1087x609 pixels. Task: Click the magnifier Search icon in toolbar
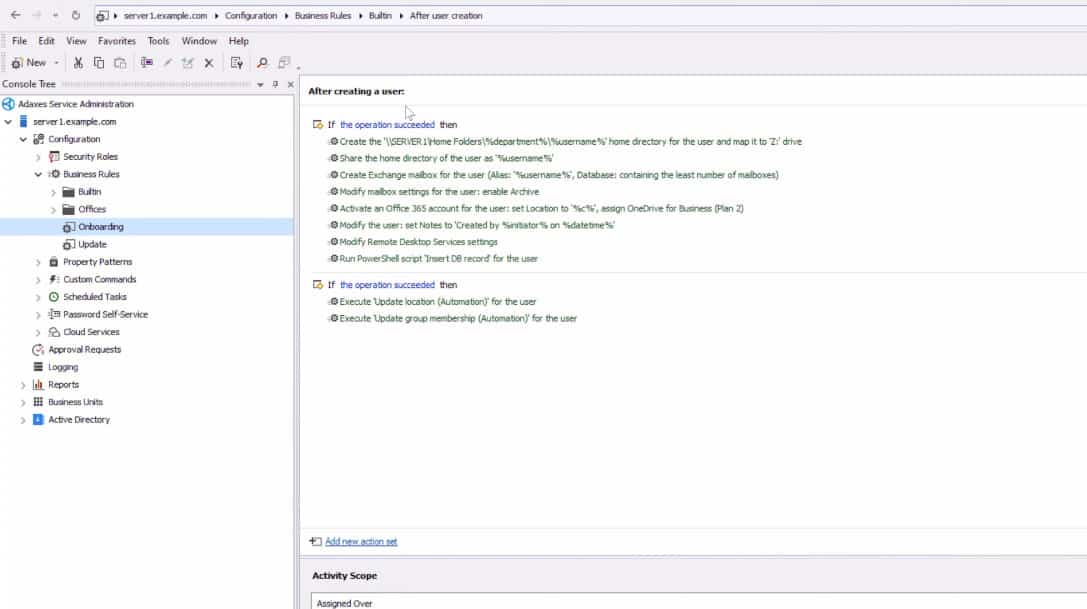click(262, 63)
